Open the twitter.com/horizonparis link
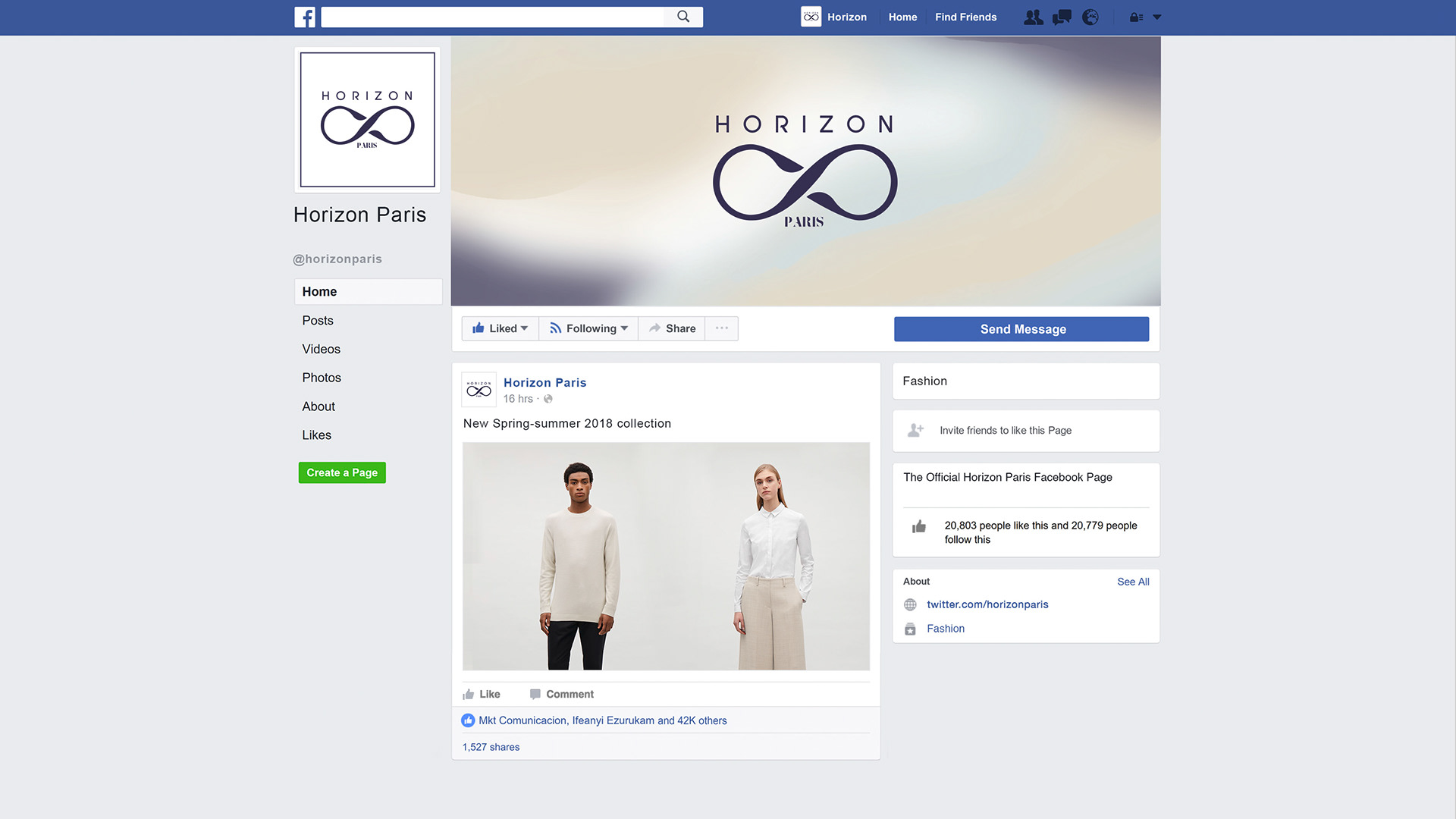Viewport: 1456px width, 819px height. [987, 604]
